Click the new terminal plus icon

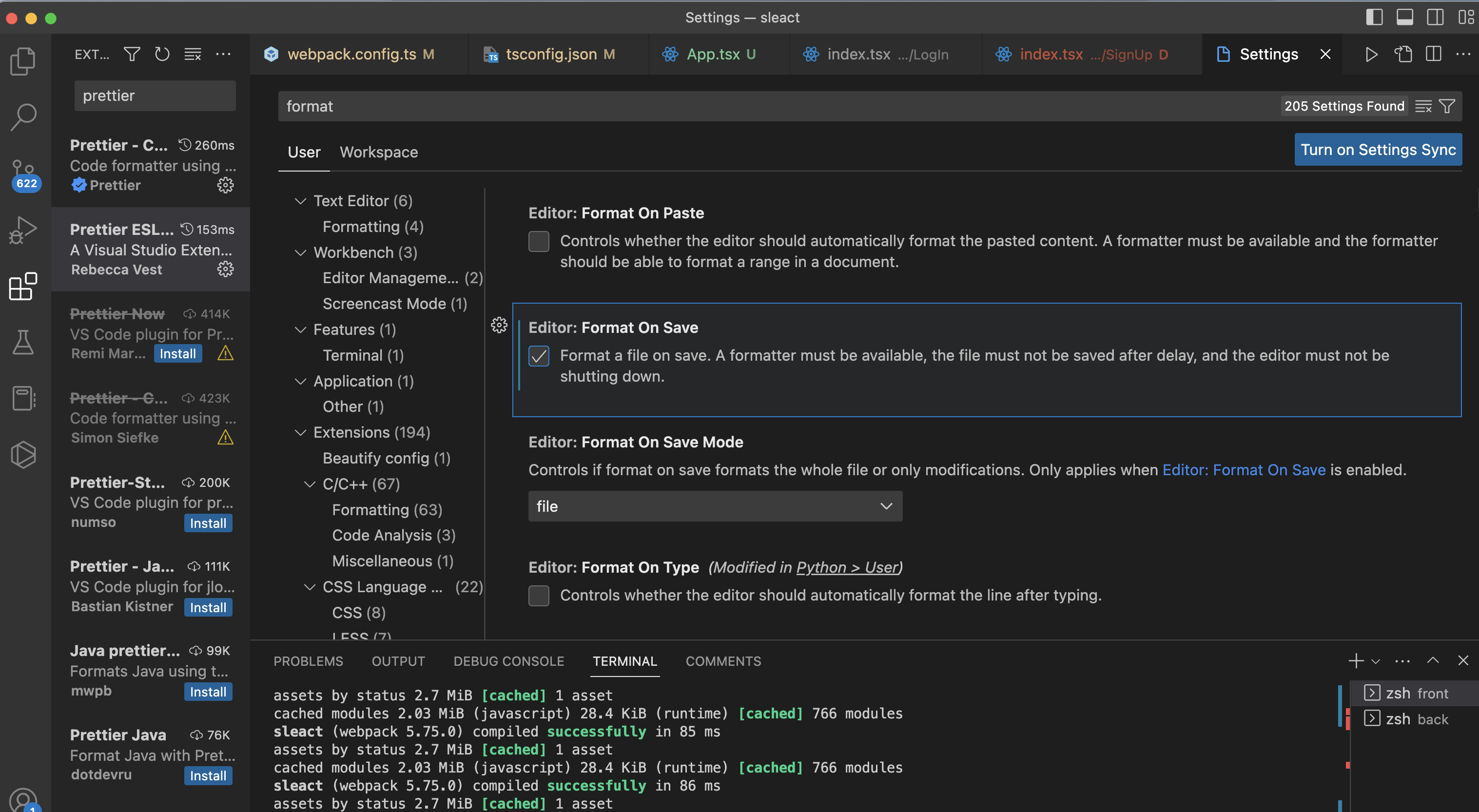click(1355, 660)
